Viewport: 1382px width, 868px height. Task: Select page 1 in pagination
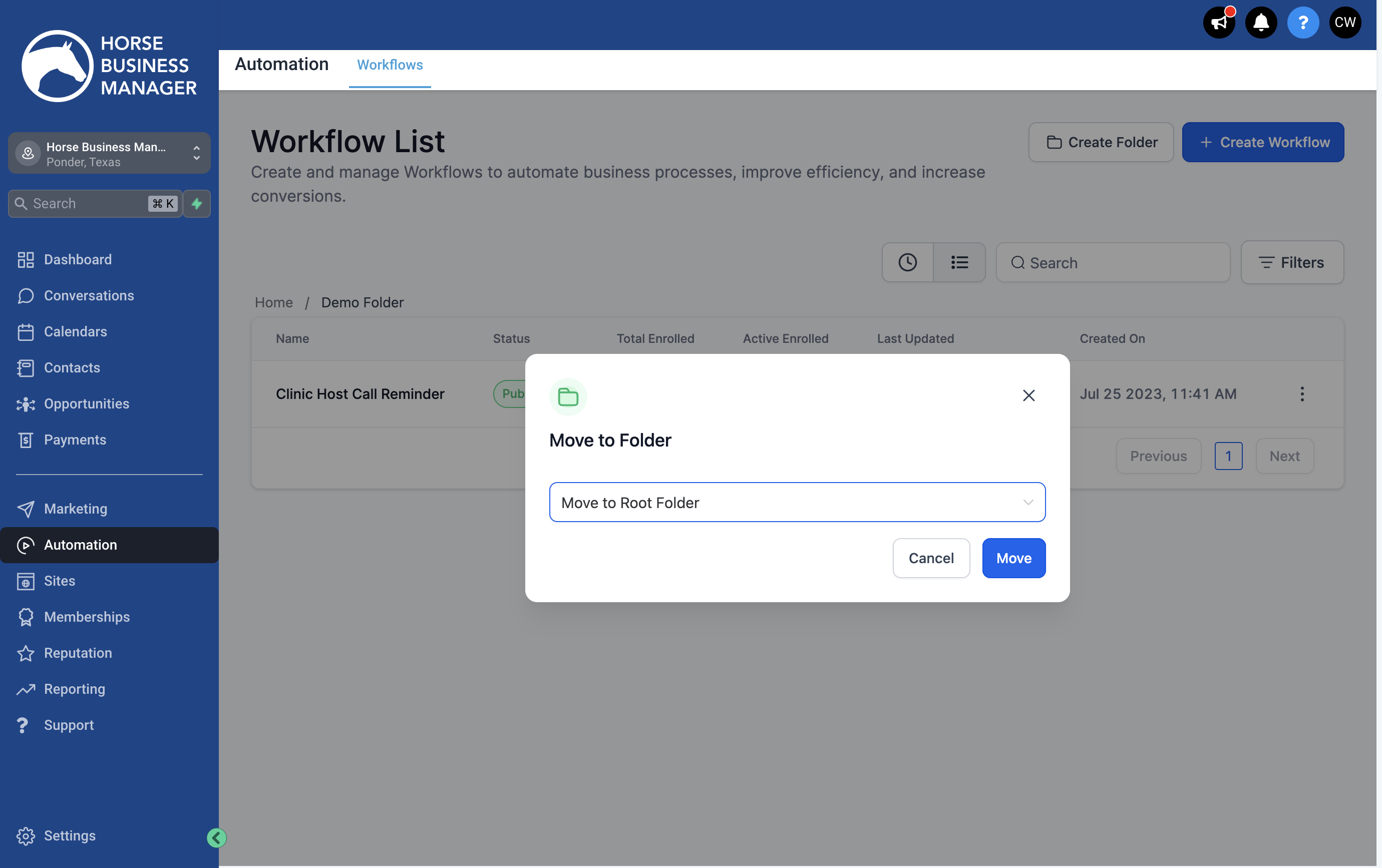1228,456
